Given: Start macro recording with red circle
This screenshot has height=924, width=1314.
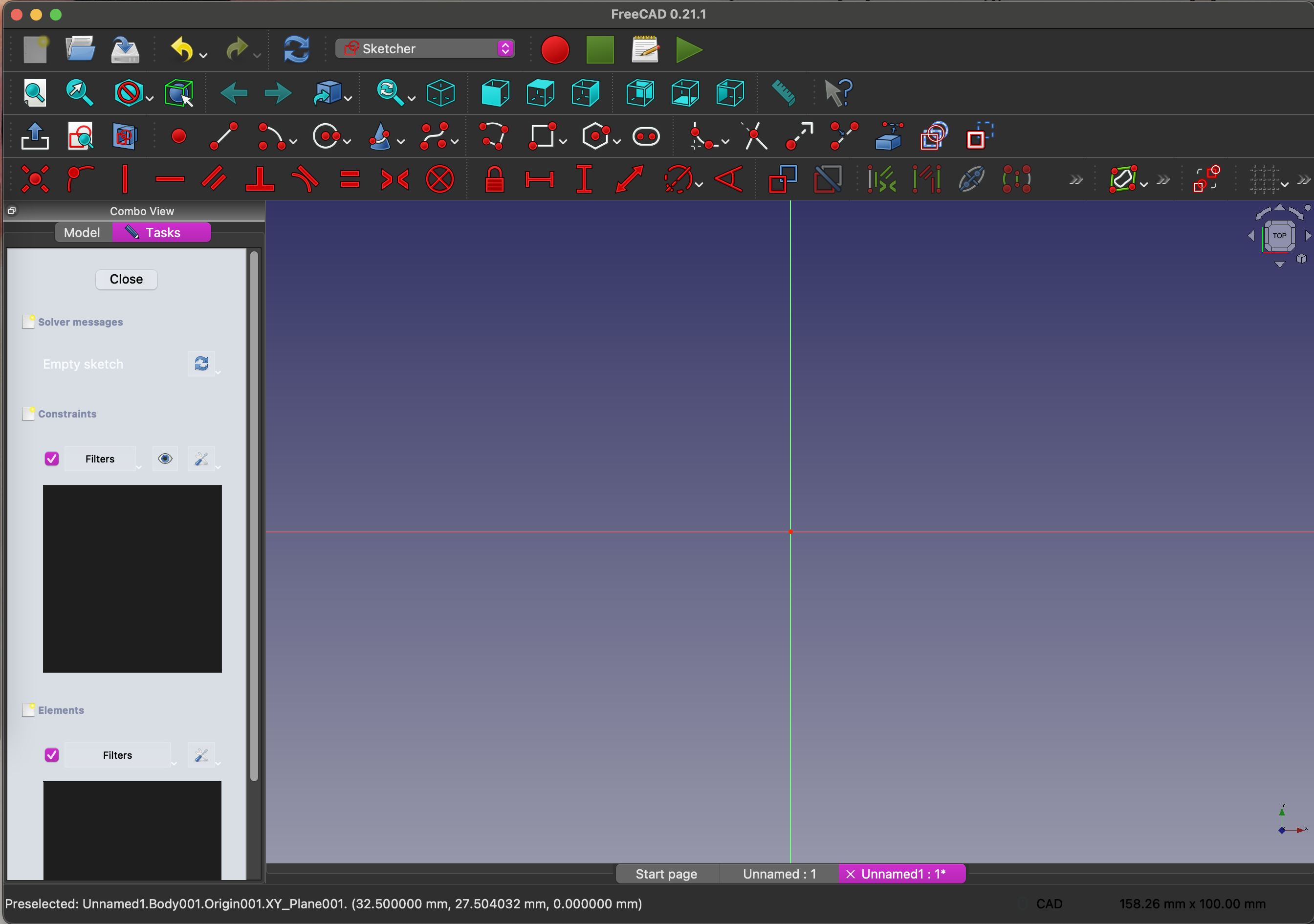Looking at the screenshot, I should click(x=554, y=50).
